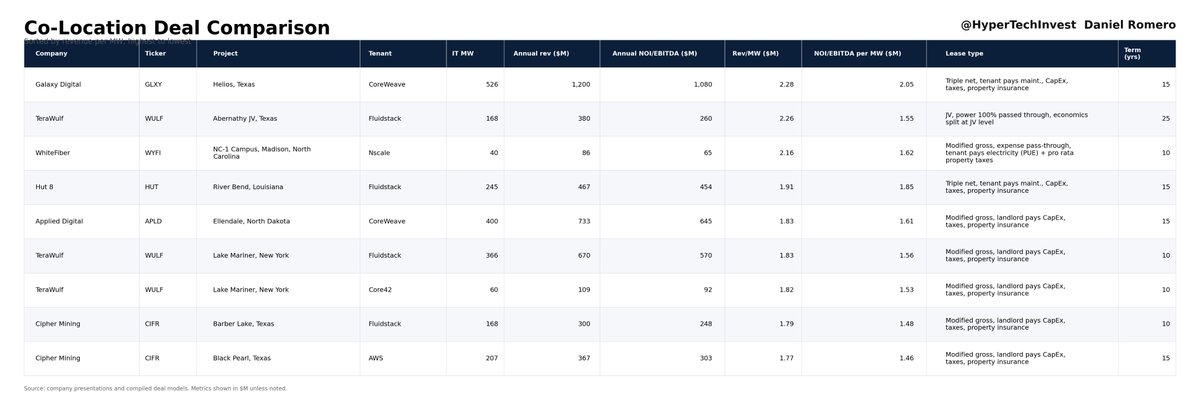Click the "JV, power 100% passed through" lease text
This screenshot has width=1200, height=400.
click(1016, 119)
